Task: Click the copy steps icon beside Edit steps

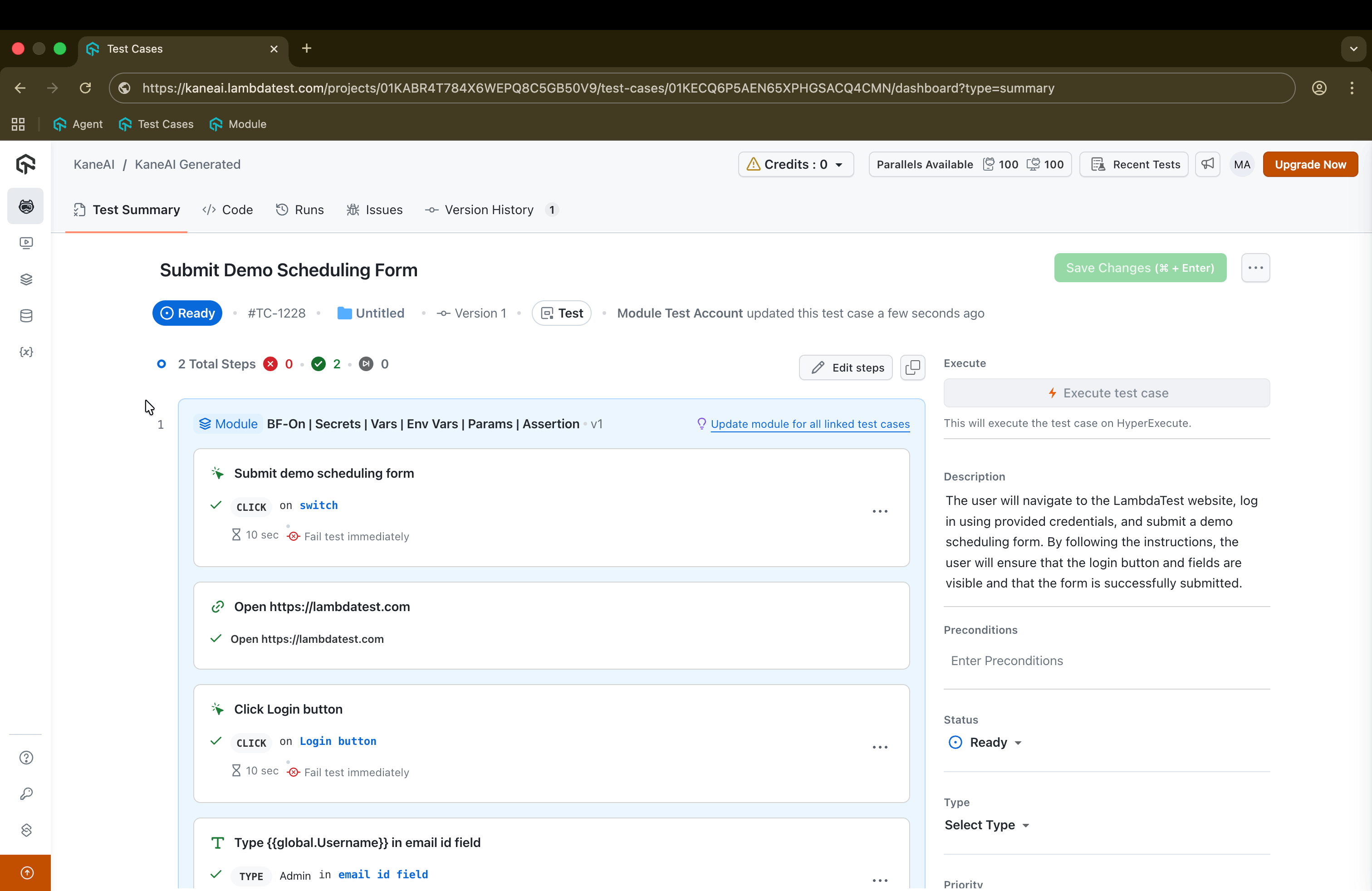Action: pos(912,367)
